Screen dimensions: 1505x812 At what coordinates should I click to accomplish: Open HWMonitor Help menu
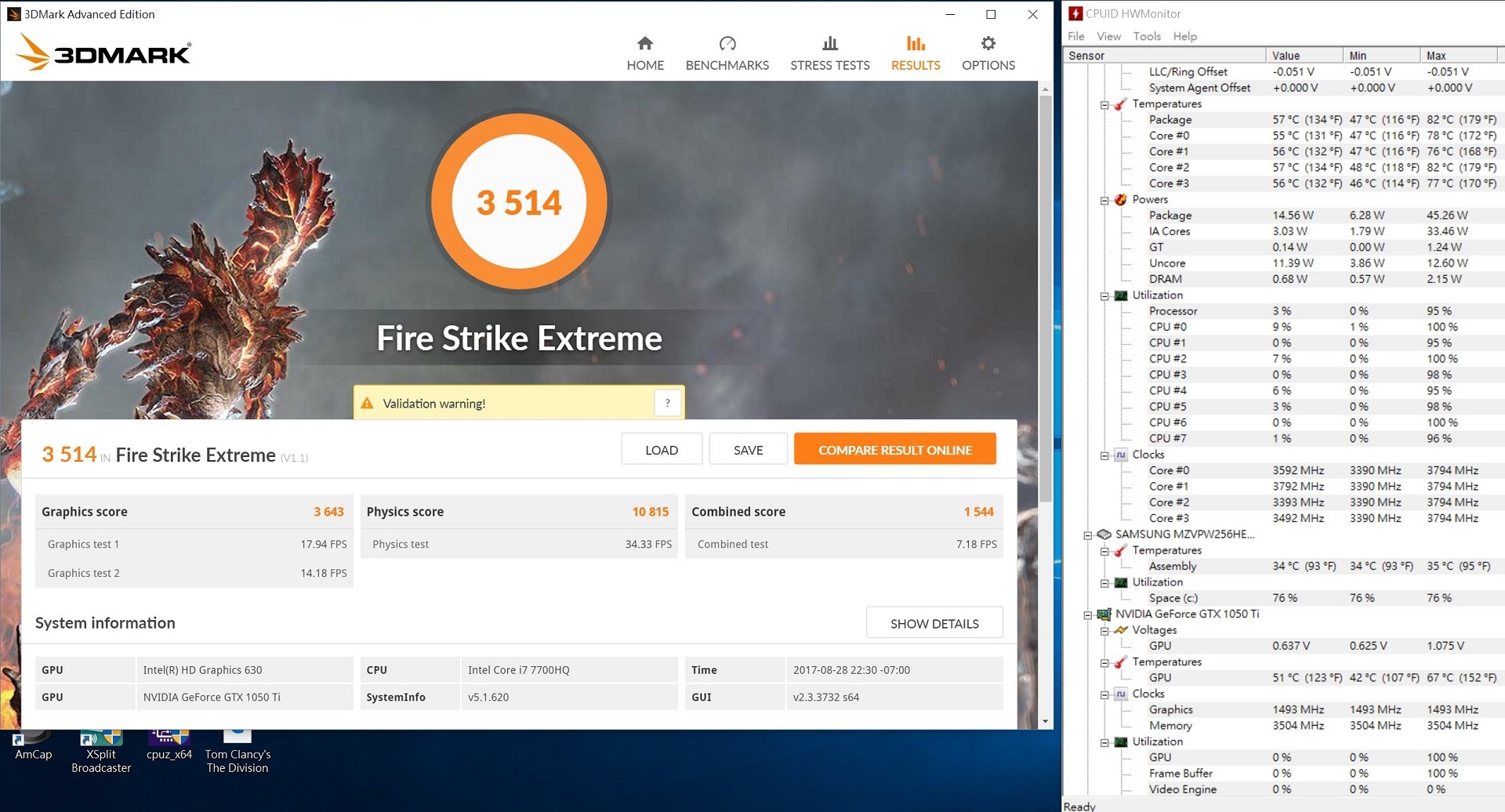click(x=1185, y=36)
